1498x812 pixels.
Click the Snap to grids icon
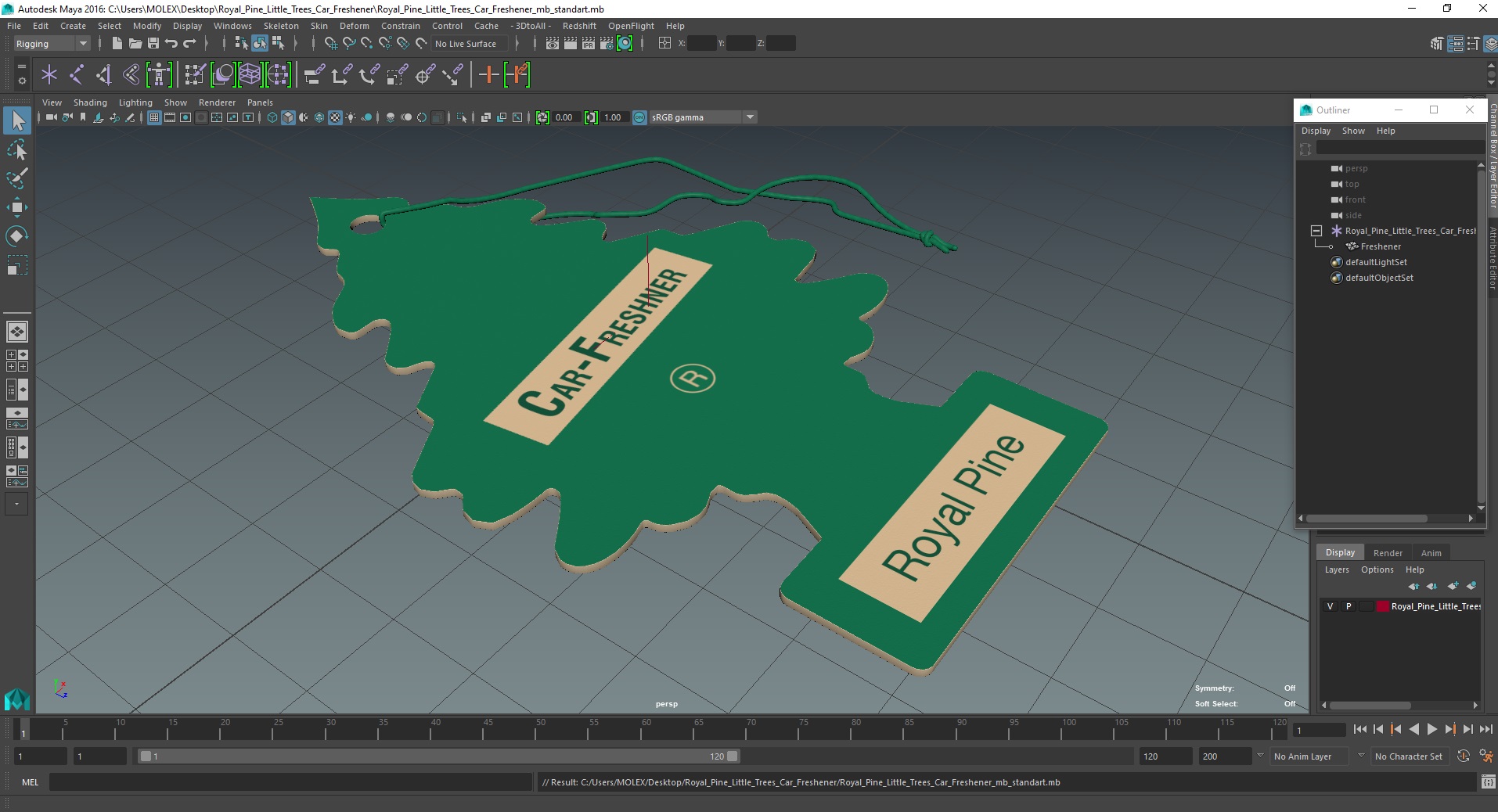tap(331, 44)
